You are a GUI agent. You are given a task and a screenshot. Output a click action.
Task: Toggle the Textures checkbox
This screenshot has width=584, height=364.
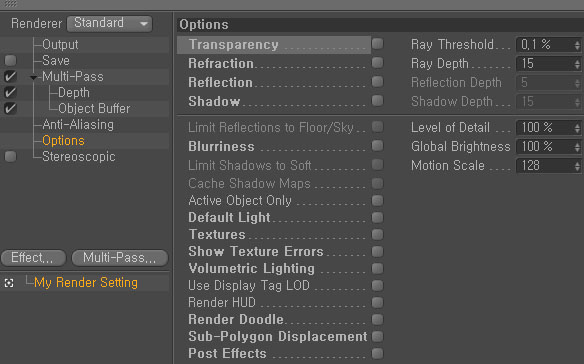point(377,234)
